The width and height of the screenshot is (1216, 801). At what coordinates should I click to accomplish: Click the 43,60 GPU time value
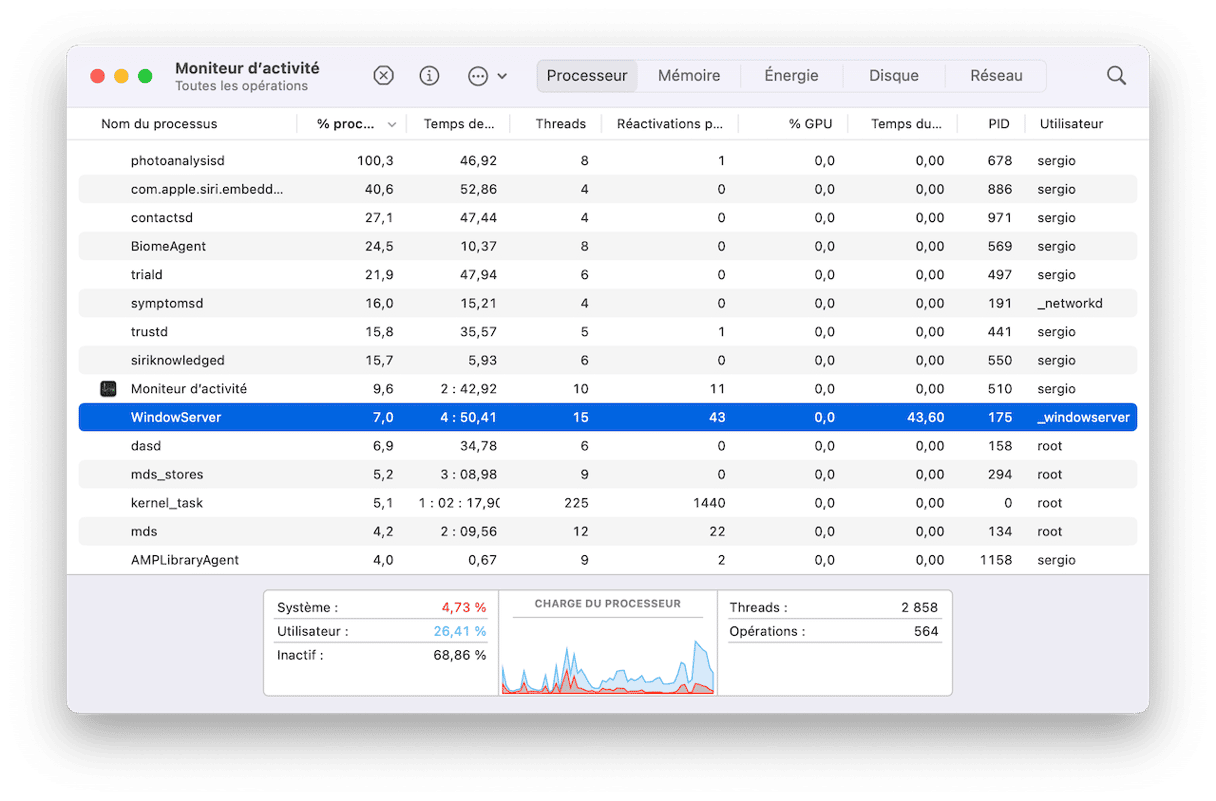pos(926,417)
